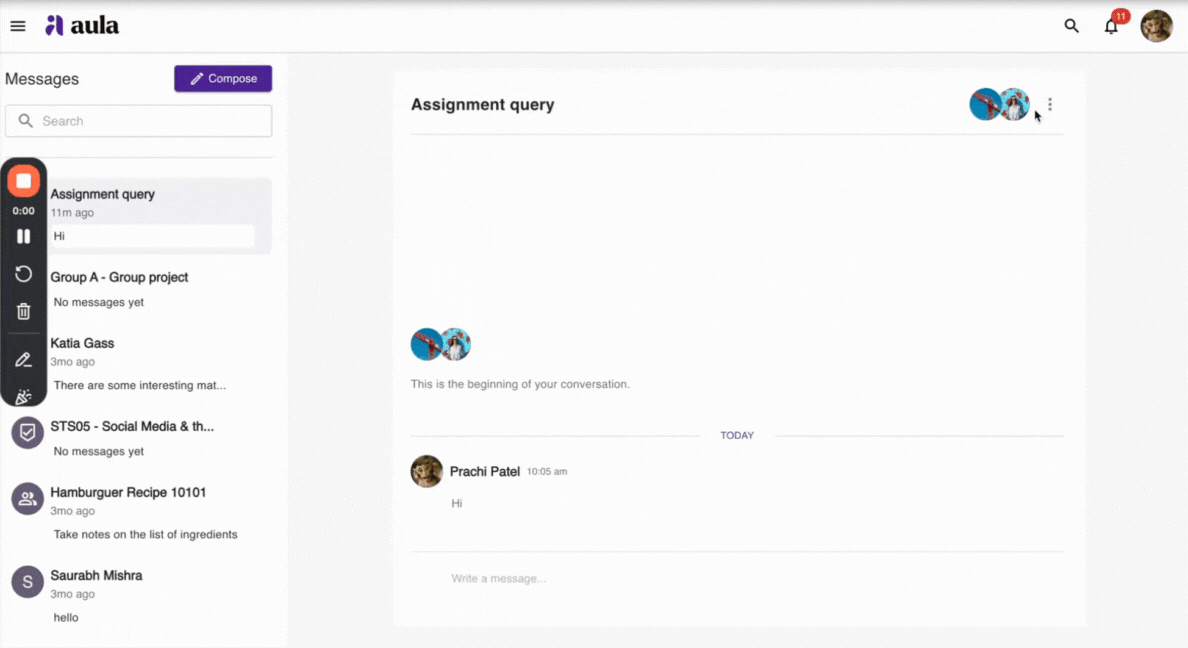The height and width of the screenshot is (648, 1188).
Task: Stop the screen recording
Action: [23, 181]
